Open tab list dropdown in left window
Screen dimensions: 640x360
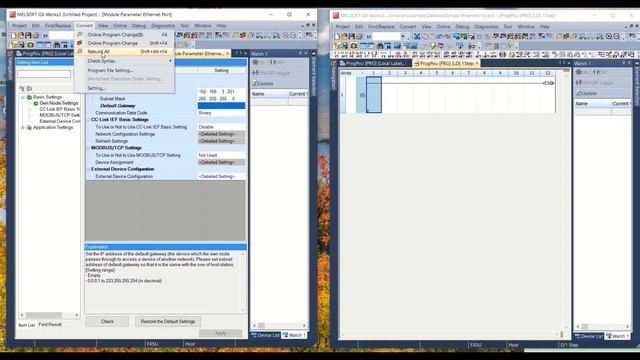click(x=245, y=53)
